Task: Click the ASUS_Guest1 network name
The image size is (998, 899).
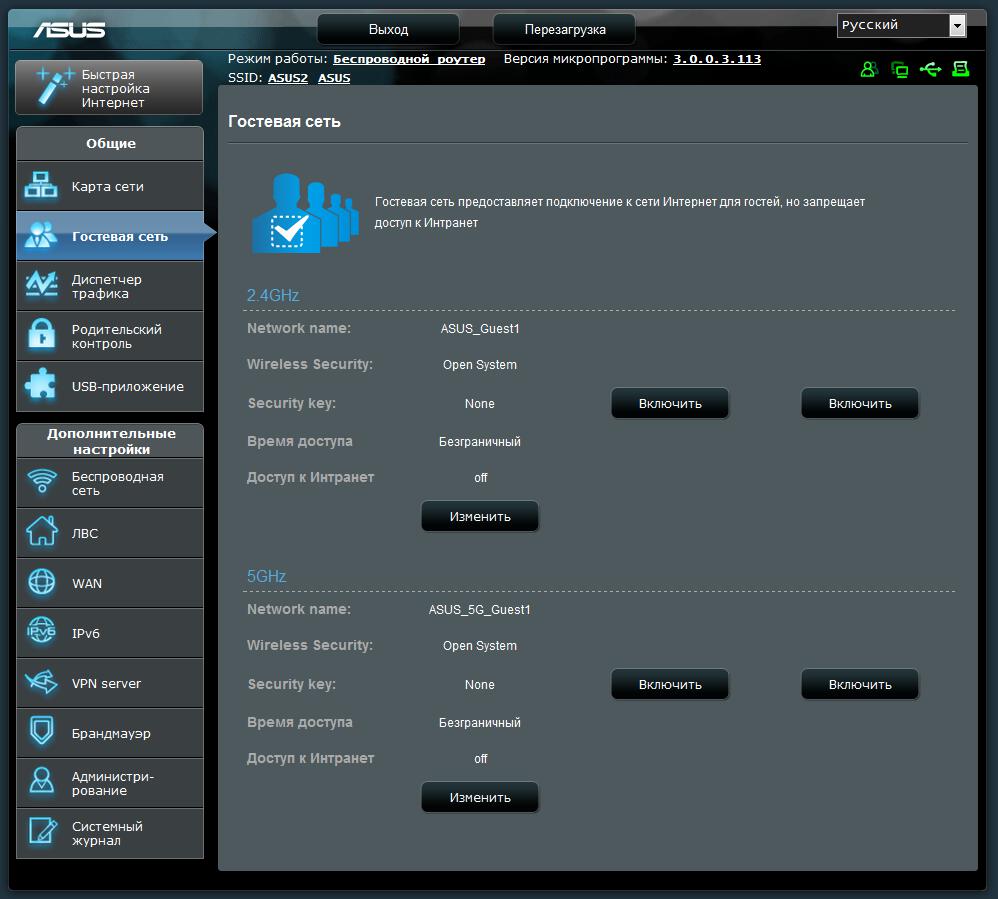Action: pyautogui.click(x=480, y=329)
